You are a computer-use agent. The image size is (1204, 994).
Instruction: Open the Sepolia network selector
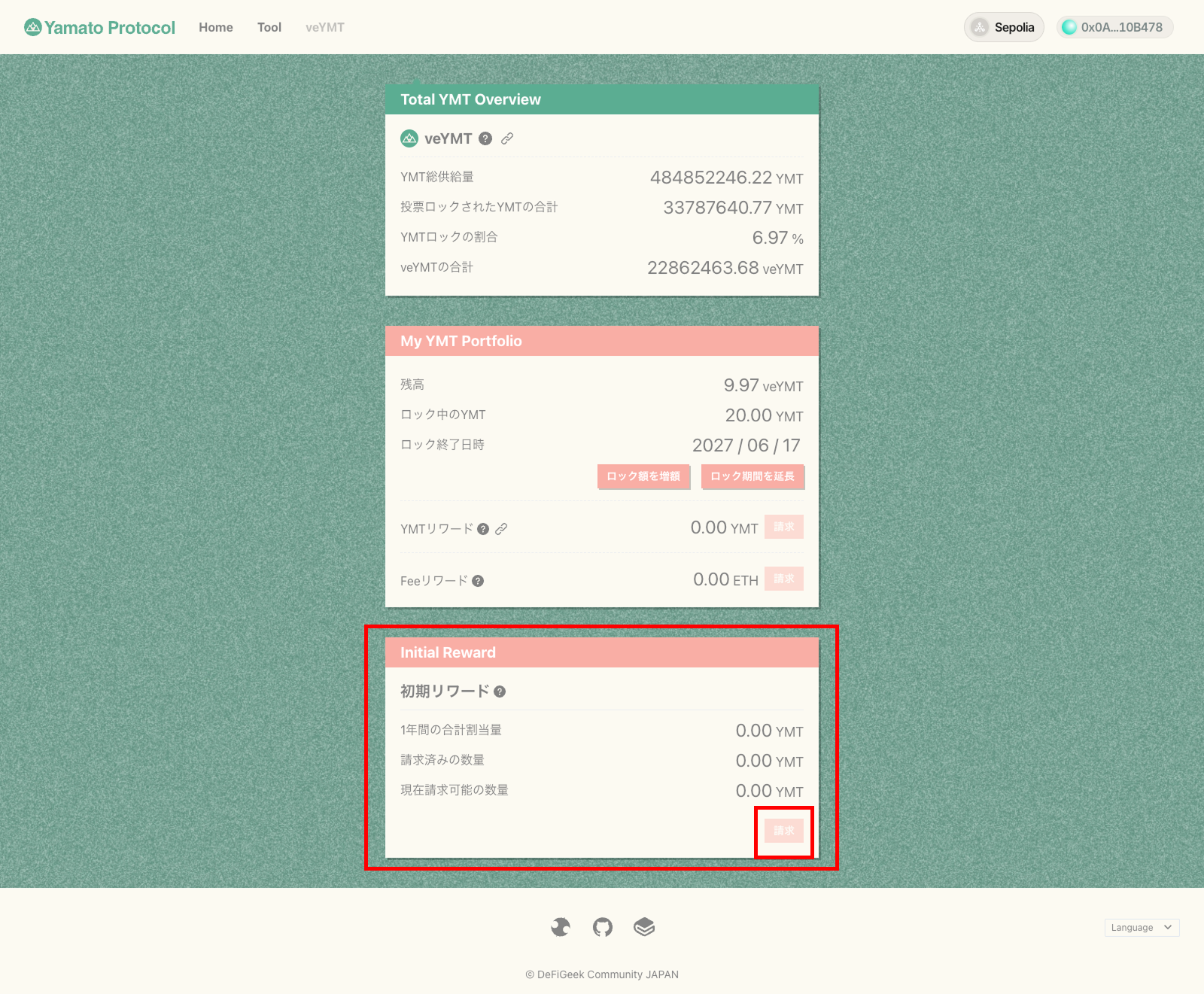1003,28
